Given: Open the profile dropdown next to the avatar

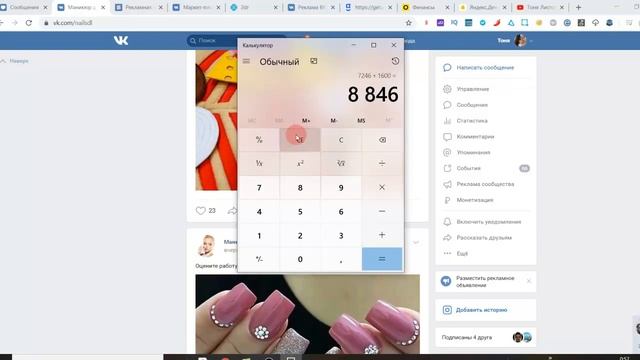Looking at the screenshot, I should (x=531, y=41).
